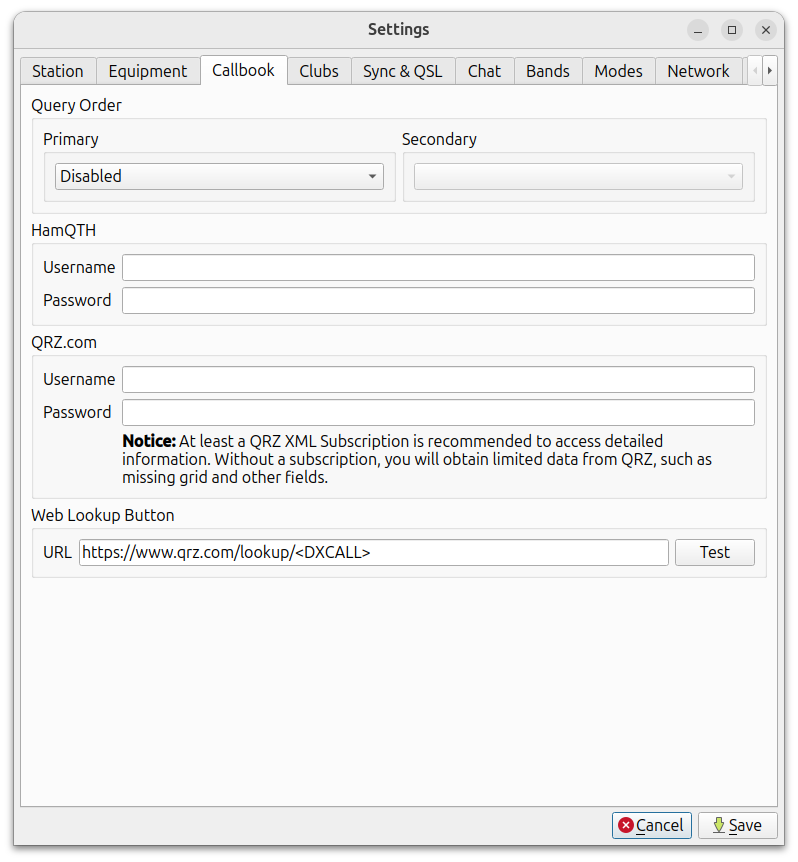Open the Equipment tab
Screen dimensions: 798x862
click(148, 71)
